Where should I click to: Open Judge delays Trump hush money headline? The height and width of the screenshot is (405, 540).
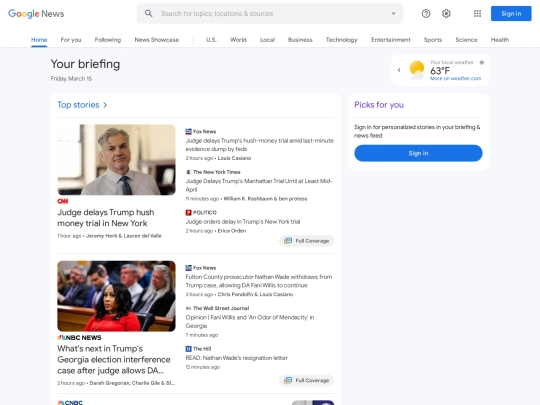point(106,218)
